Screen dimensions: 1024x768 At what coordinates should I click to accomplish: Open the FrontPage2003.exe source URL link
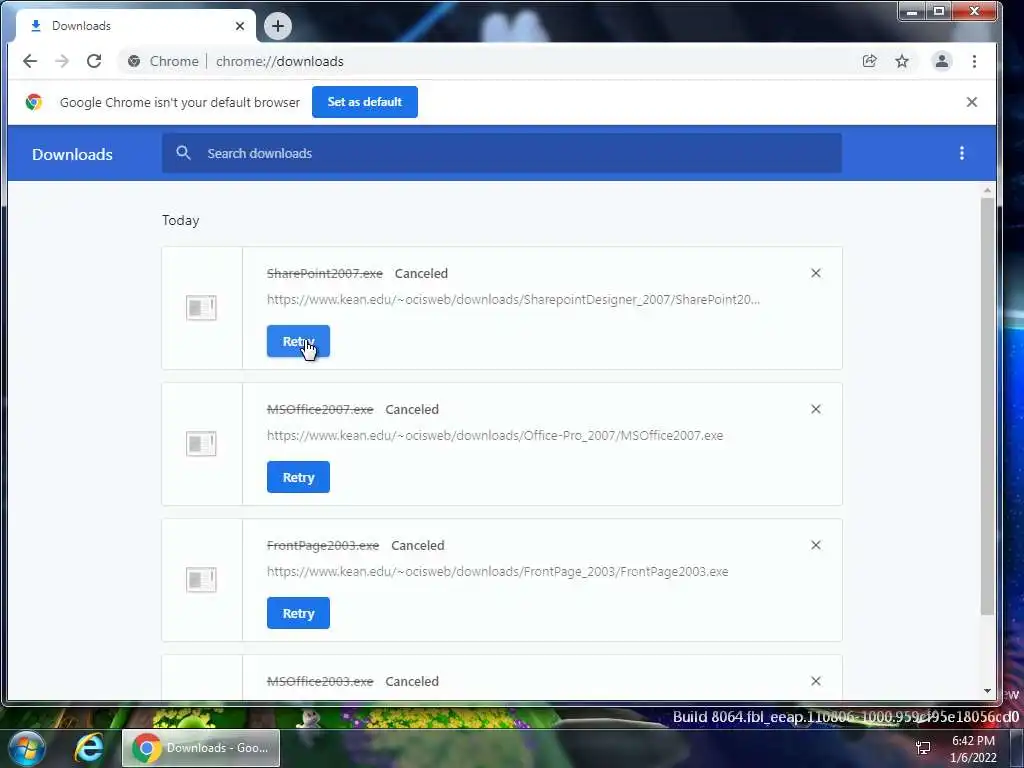pos(498,571)
